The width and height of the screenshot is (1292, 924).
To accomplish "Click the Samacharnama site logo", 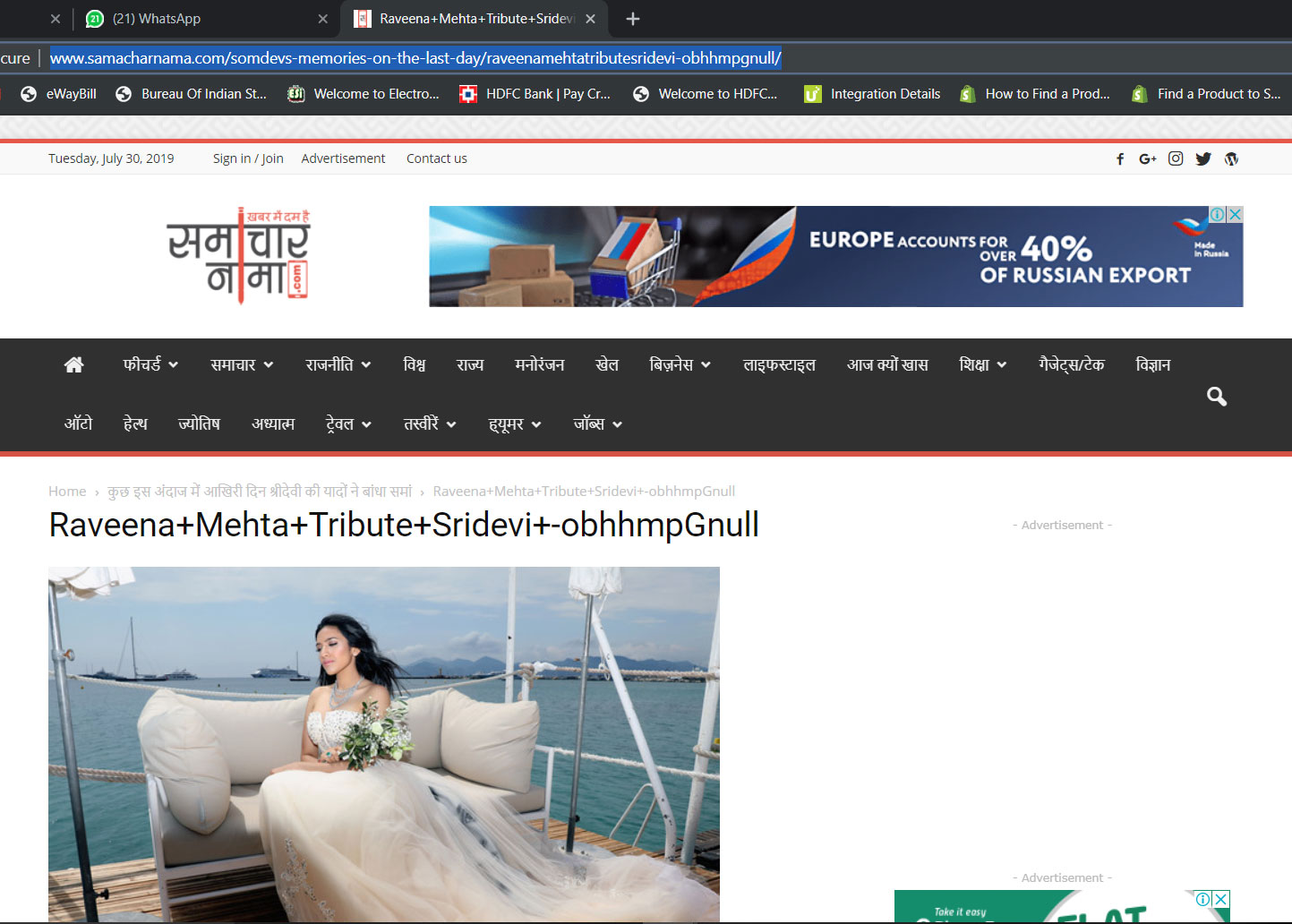I will pos(238,256).
